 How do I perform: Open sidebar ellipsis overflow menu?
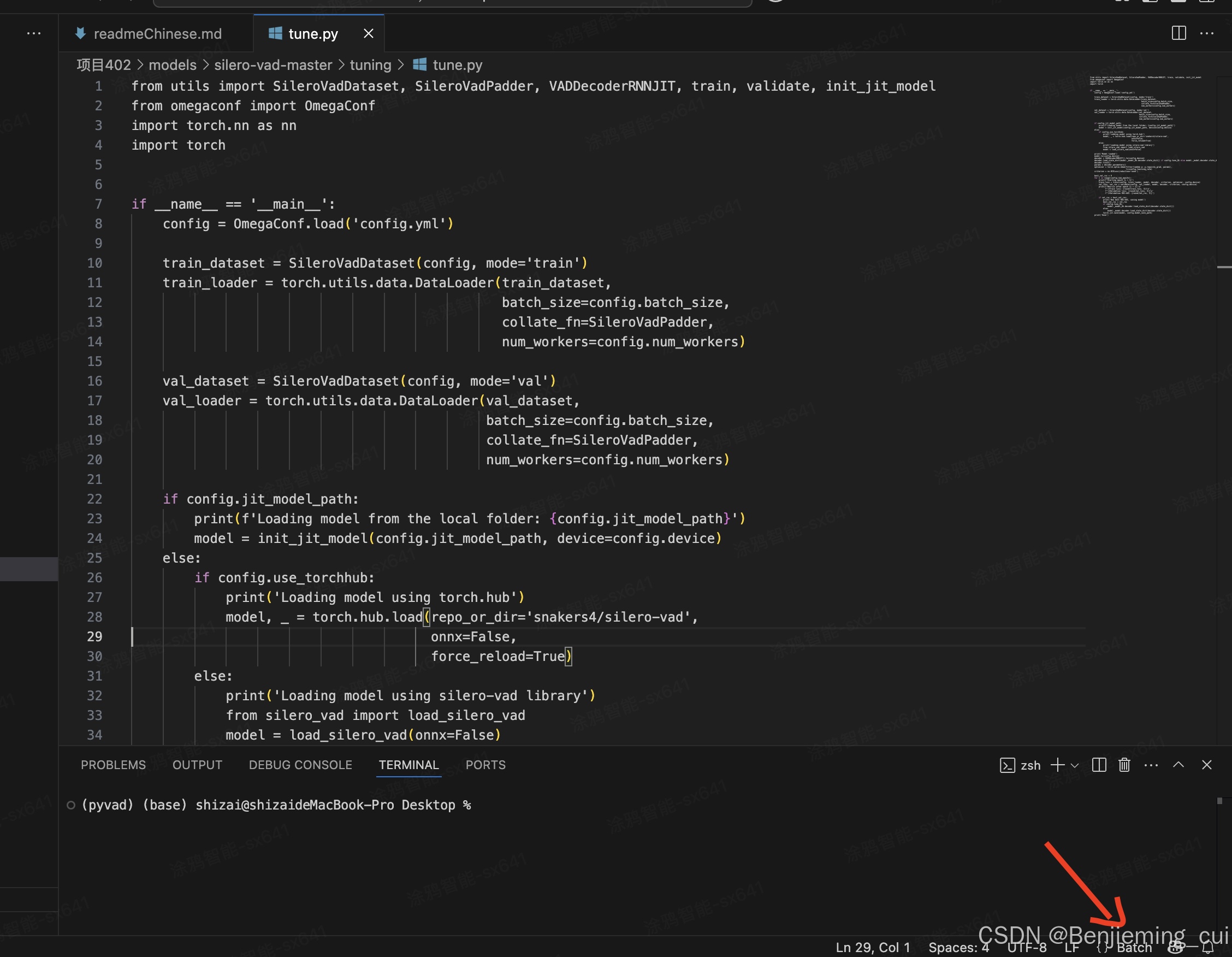tap(33, 33)
